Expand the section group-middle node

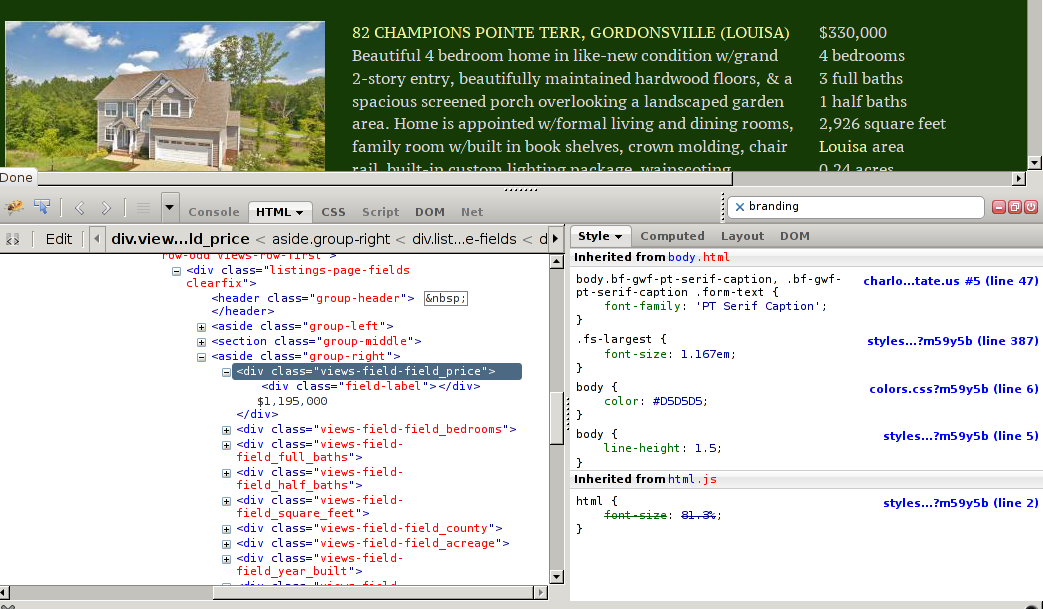(201, 342)
